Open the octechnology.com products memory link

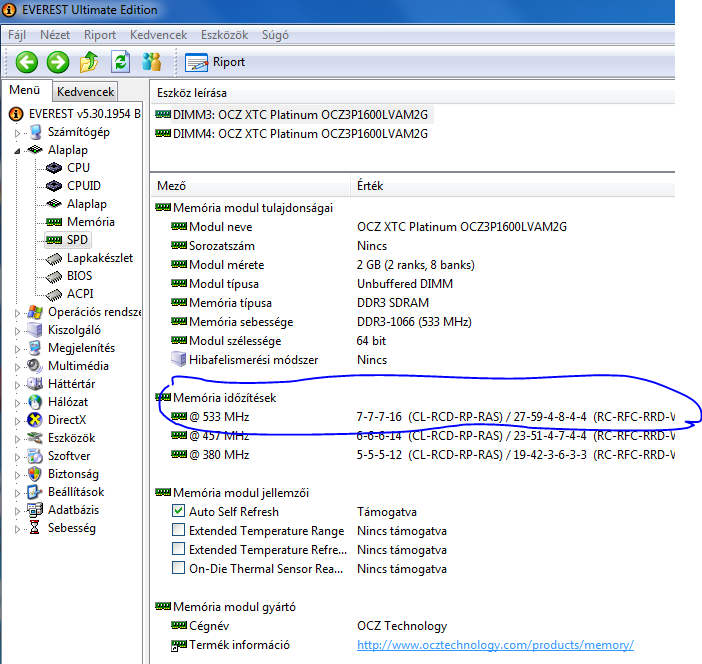point(495,645)
